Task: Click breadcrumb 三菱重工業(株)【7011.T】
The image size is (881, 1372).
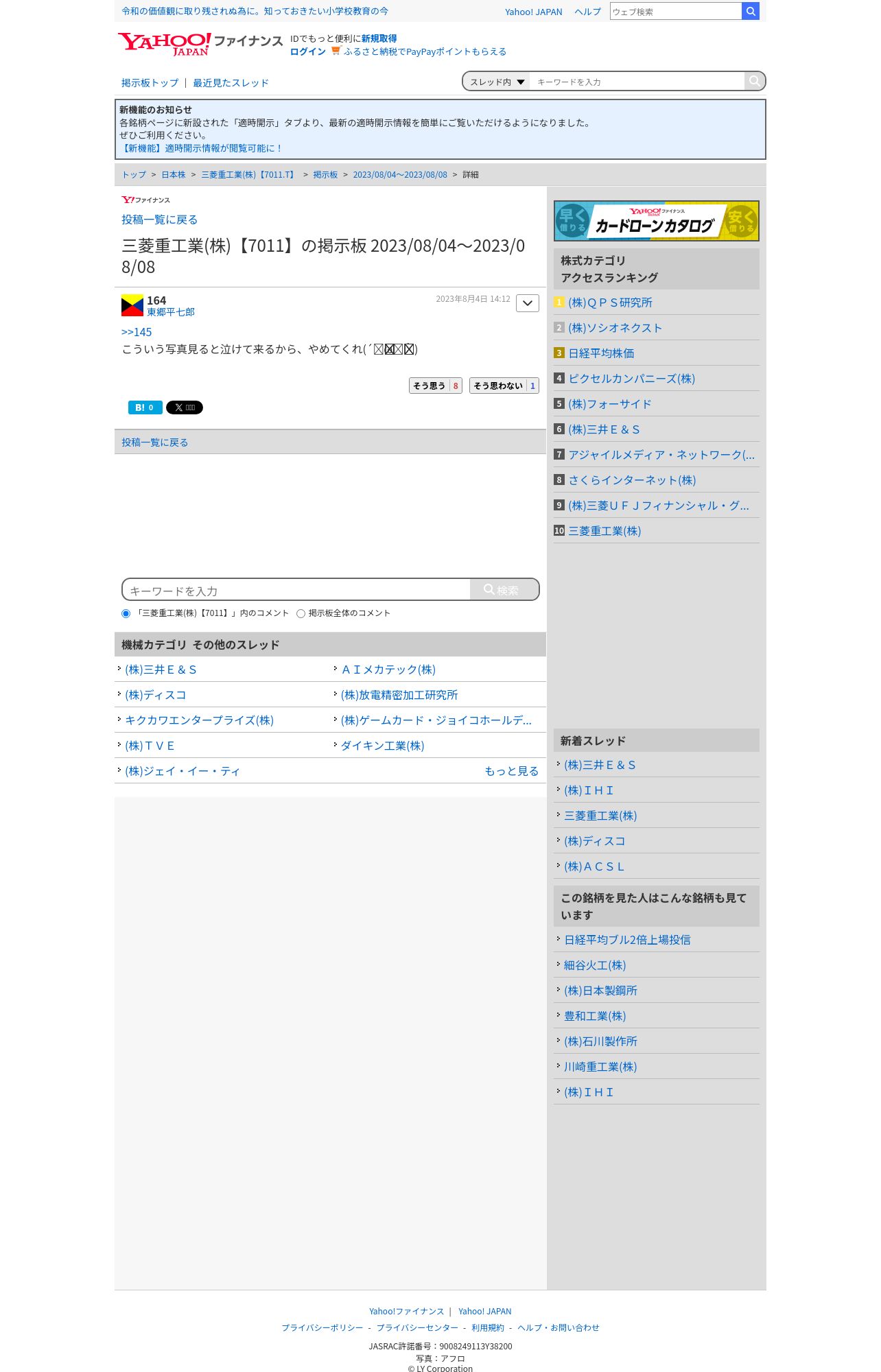Action: click(x=249, y=175)
